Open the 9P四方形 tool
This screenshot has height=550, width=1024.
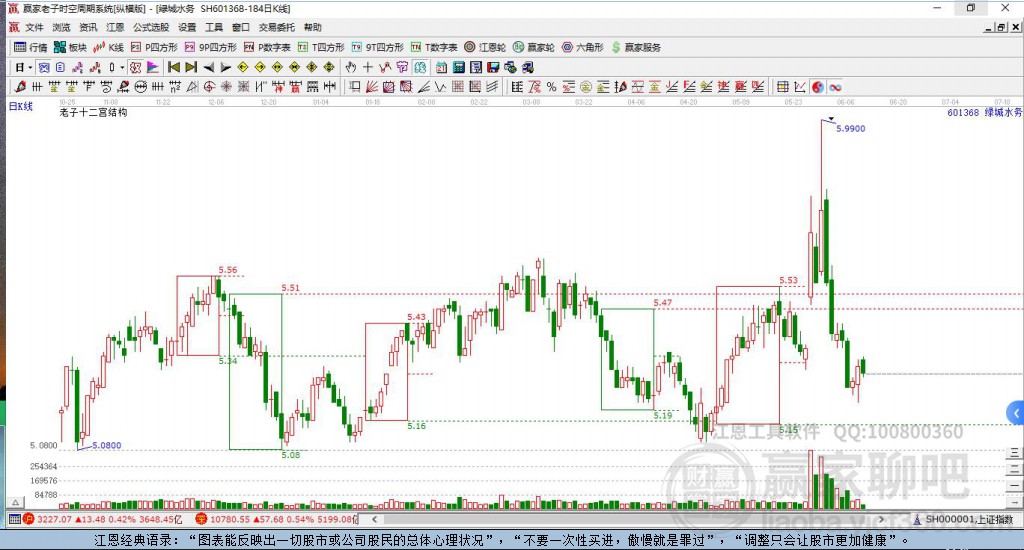[210, 47]
